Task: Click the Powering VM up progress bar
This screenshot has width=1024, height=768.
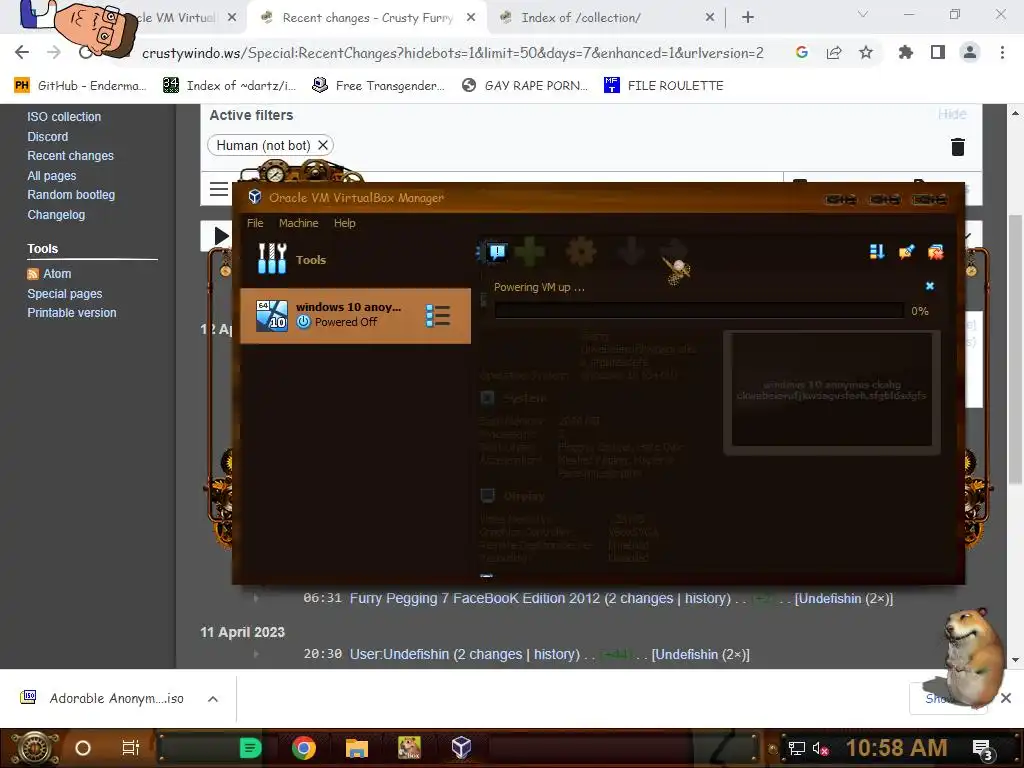Action: click(x=699, y=311)
